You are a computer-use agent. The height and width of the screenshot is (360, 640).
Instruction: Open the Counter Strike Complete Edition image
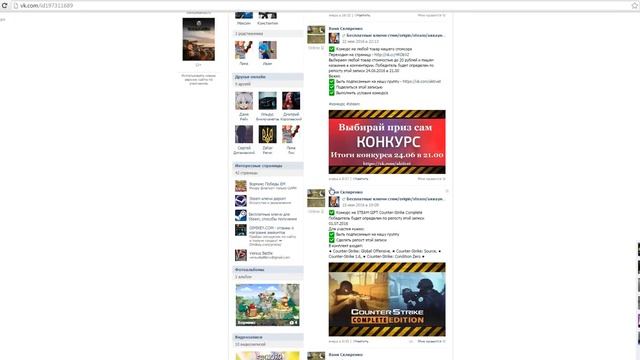[387, 299]
